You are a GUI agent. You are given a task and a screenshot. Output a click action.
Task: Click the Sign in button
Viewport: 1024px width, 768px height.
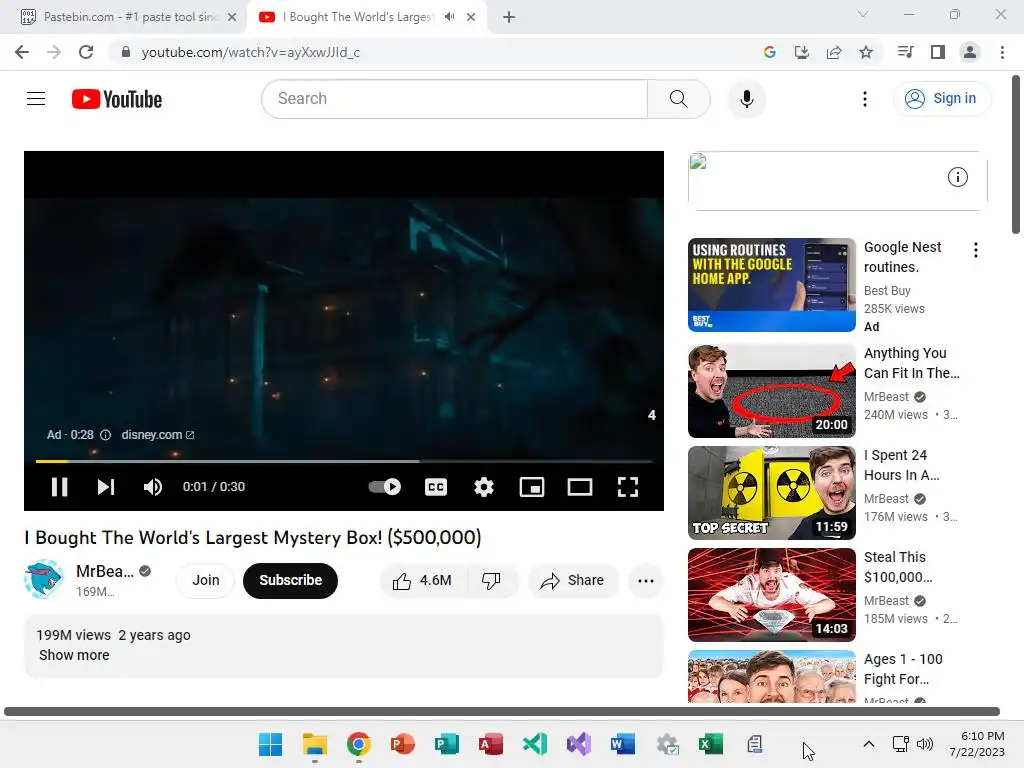pyautogui.click(x=941, y=99)
